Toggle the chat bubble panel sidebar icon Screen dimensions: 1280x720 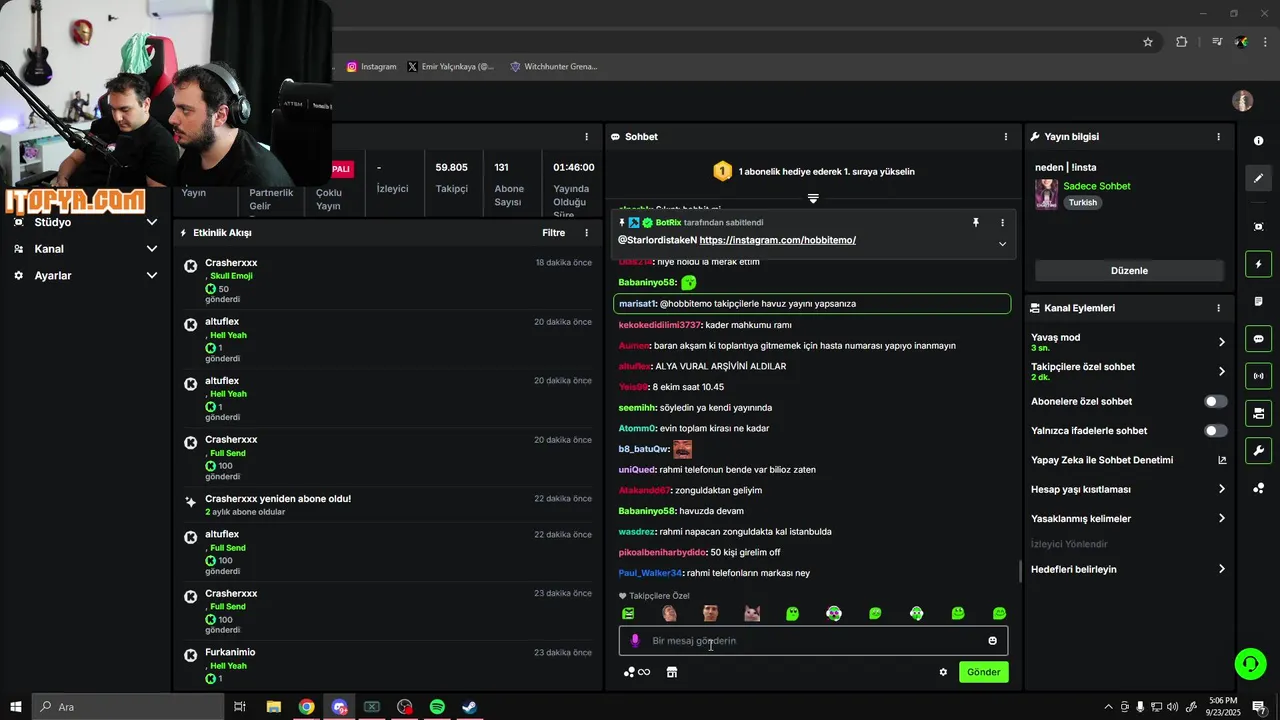1258,338
